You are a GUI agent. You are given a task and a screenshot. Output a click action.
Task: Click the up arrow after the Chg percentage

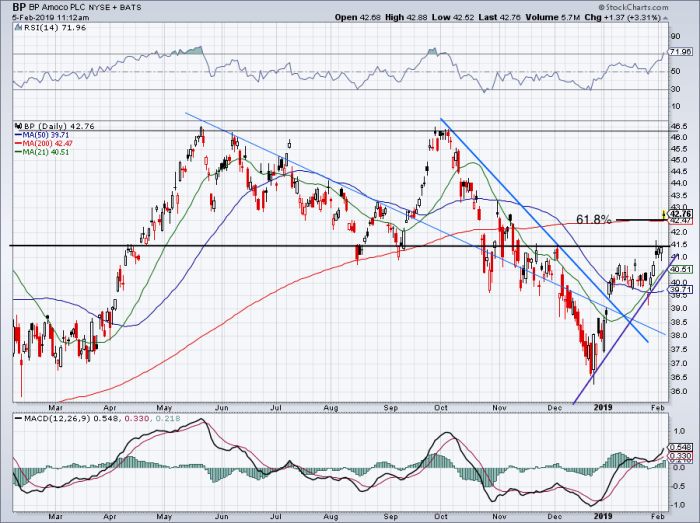click(665, 18)
